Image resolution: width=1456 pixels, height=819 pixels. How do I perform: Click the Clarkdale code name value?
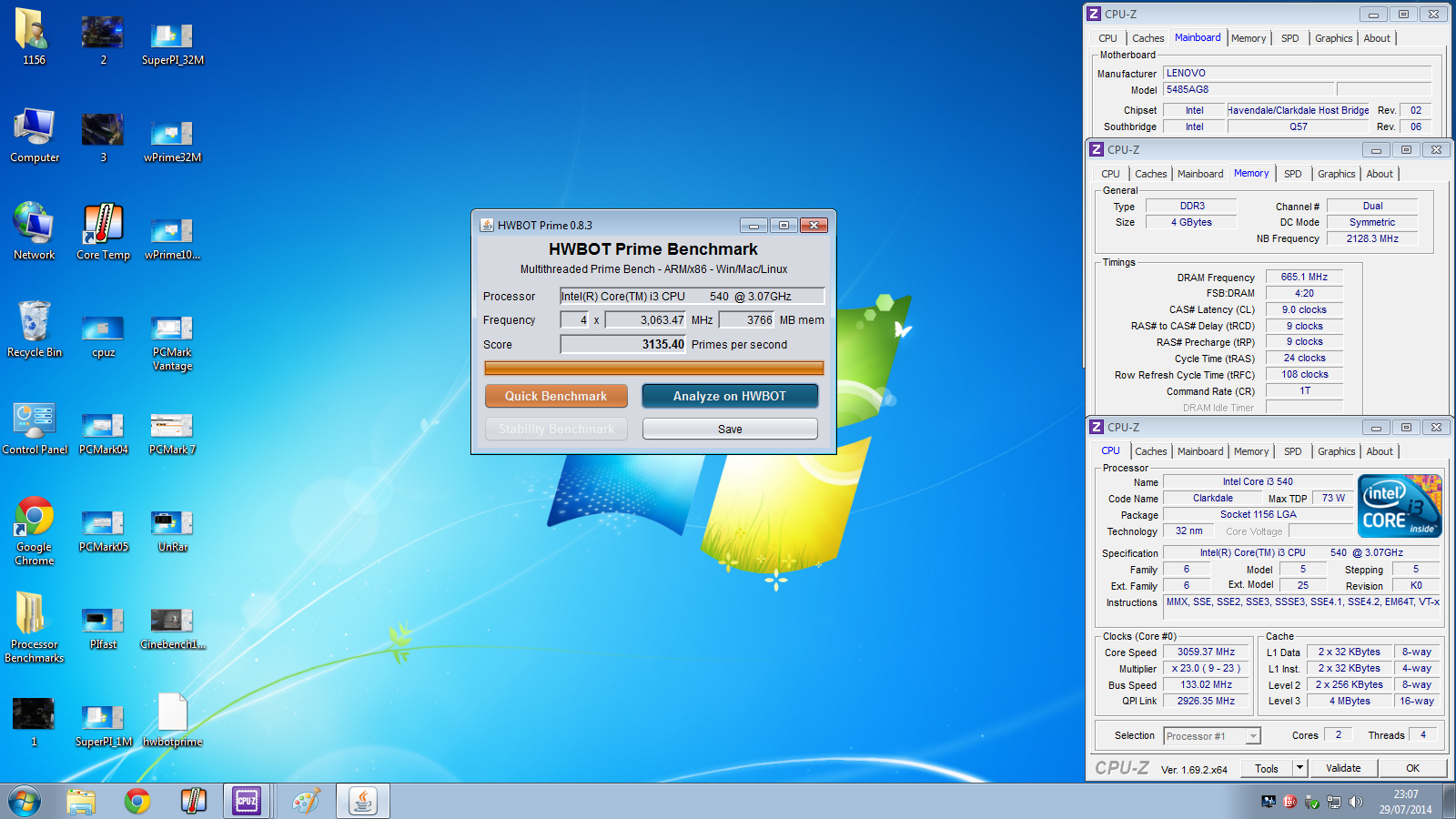pyautogui.click(x=1213, y=498)
